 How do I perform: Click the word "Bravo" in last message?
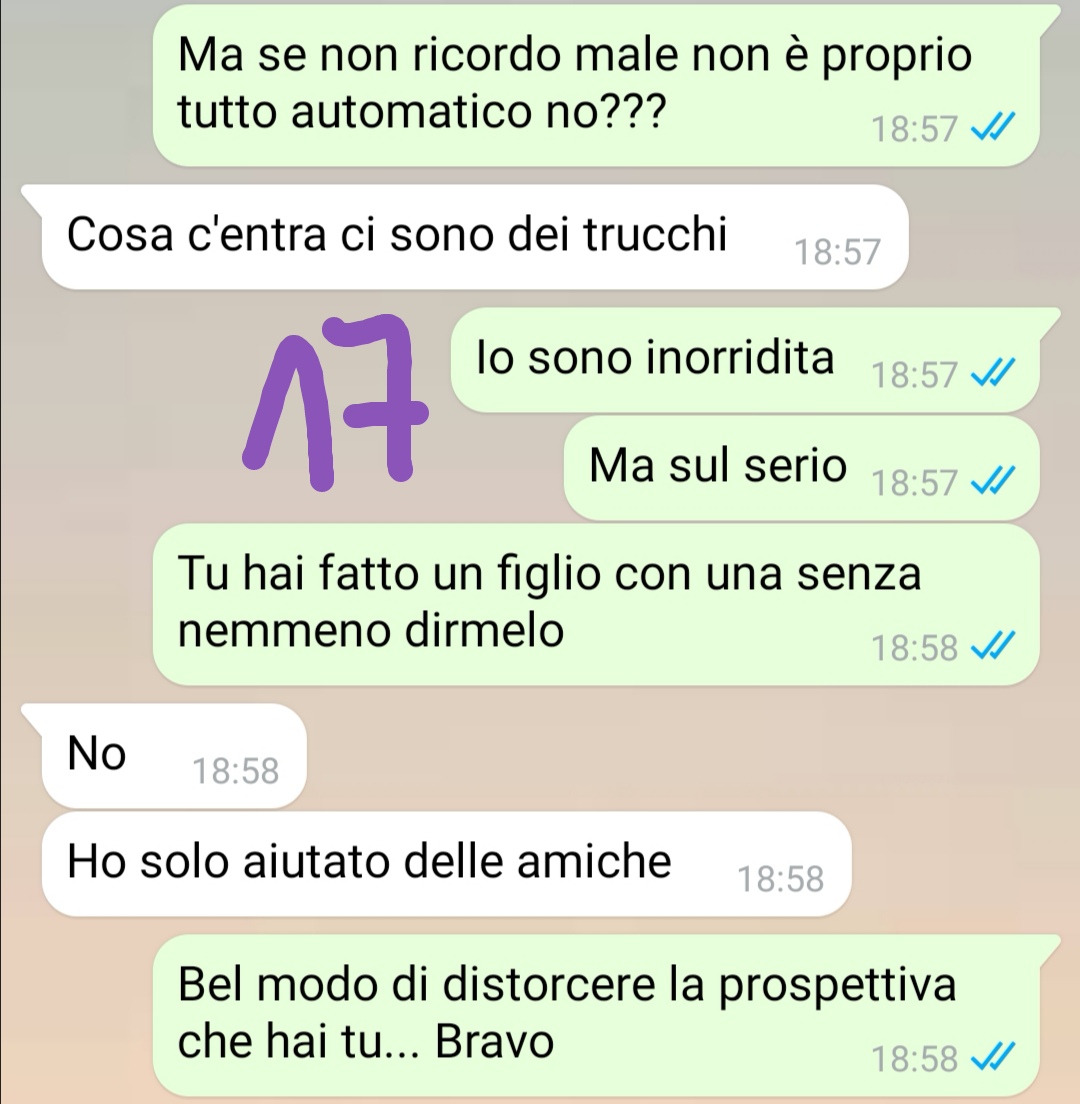tap(495, 1041)
